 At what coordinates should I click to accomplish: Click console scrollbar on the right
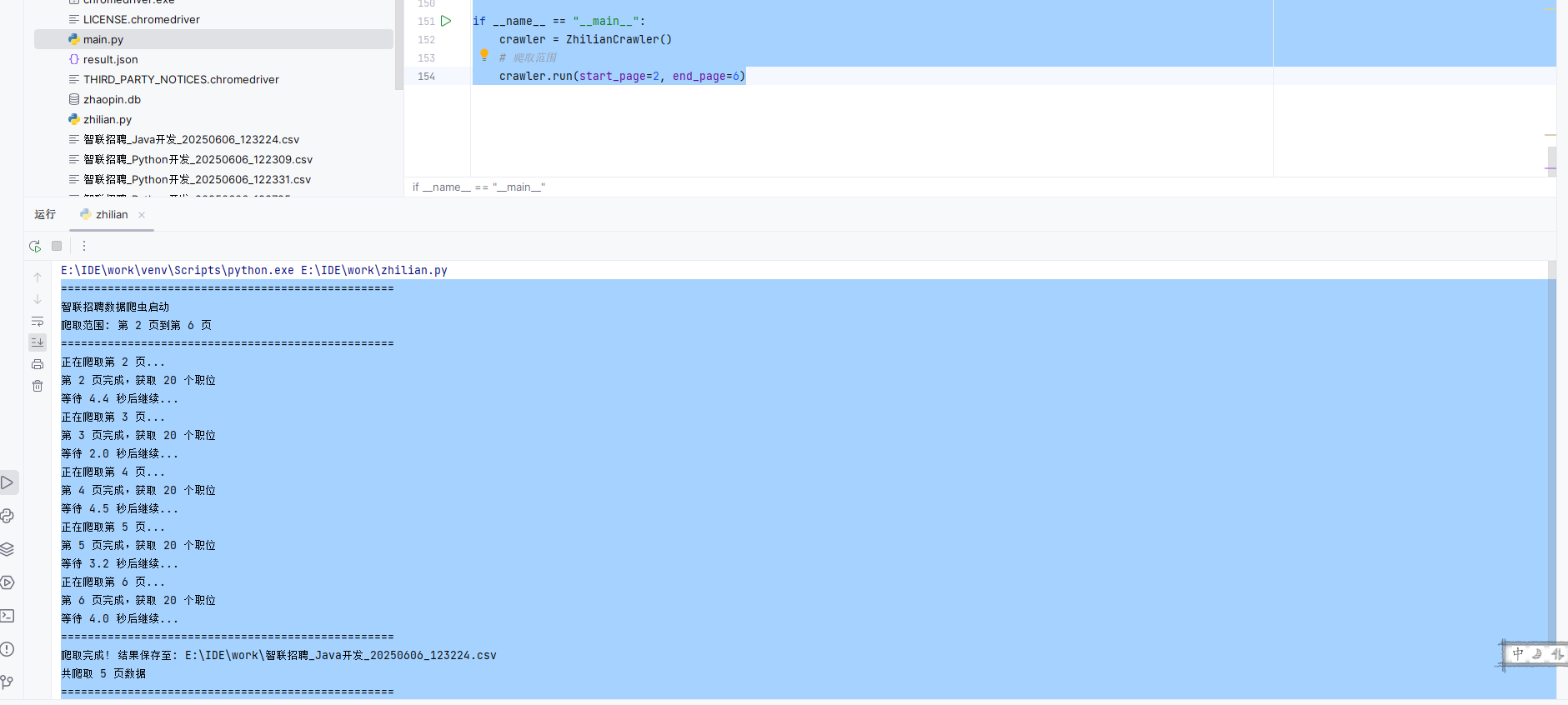coord(1551,450)
